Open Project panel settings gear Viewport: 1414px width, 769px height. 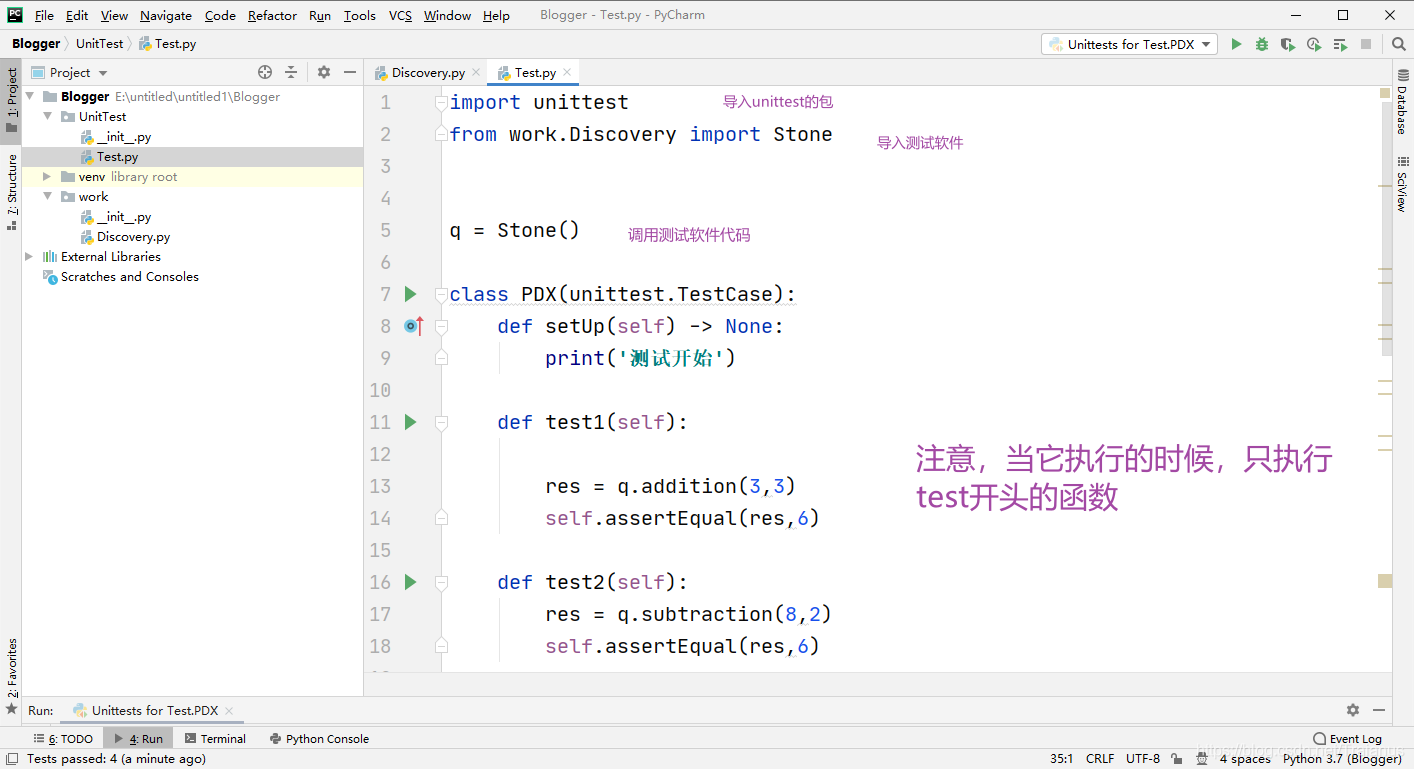pyautogui.click(x=324, y=72)
